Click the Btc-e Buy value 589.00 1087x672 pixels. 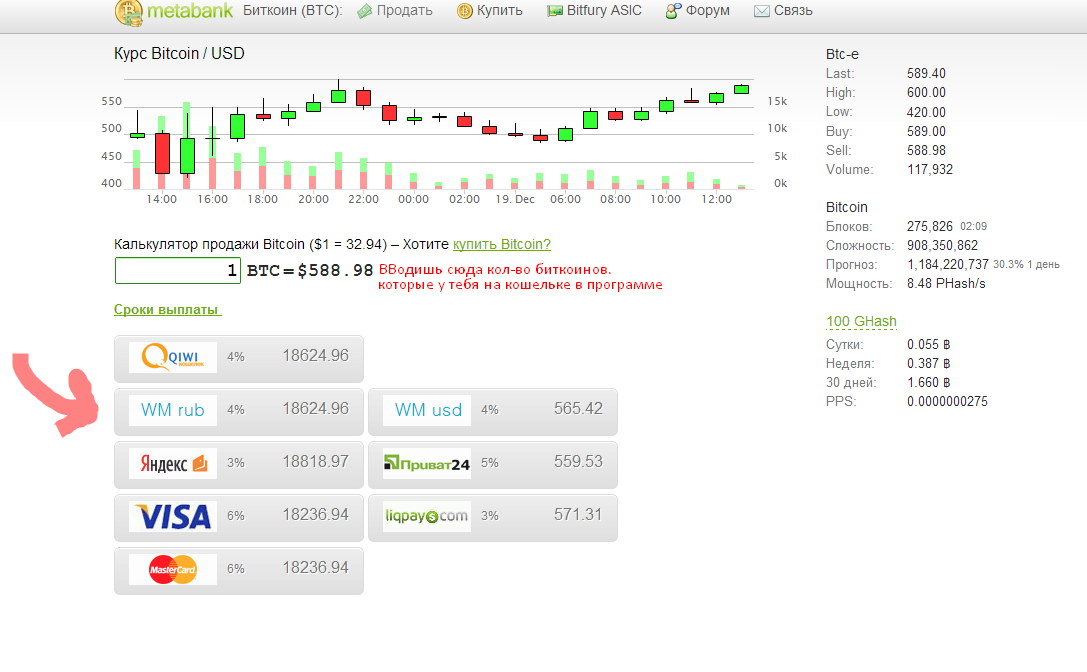click(926, 132)
